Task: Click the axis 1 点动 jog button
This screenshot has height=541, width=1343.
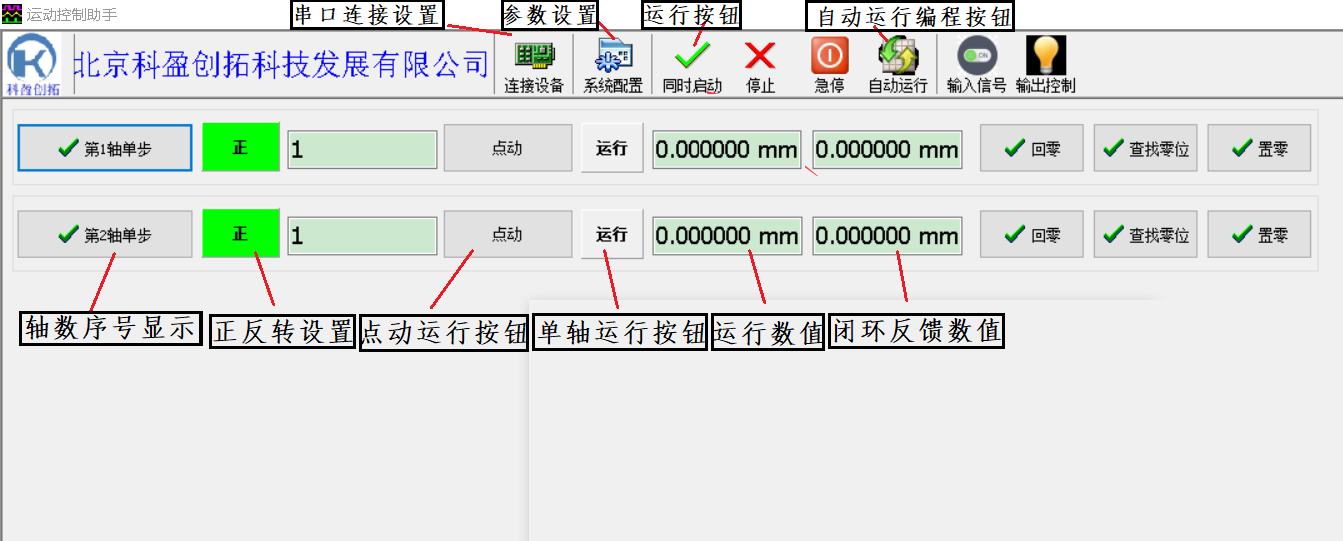Action: (508, 149)
